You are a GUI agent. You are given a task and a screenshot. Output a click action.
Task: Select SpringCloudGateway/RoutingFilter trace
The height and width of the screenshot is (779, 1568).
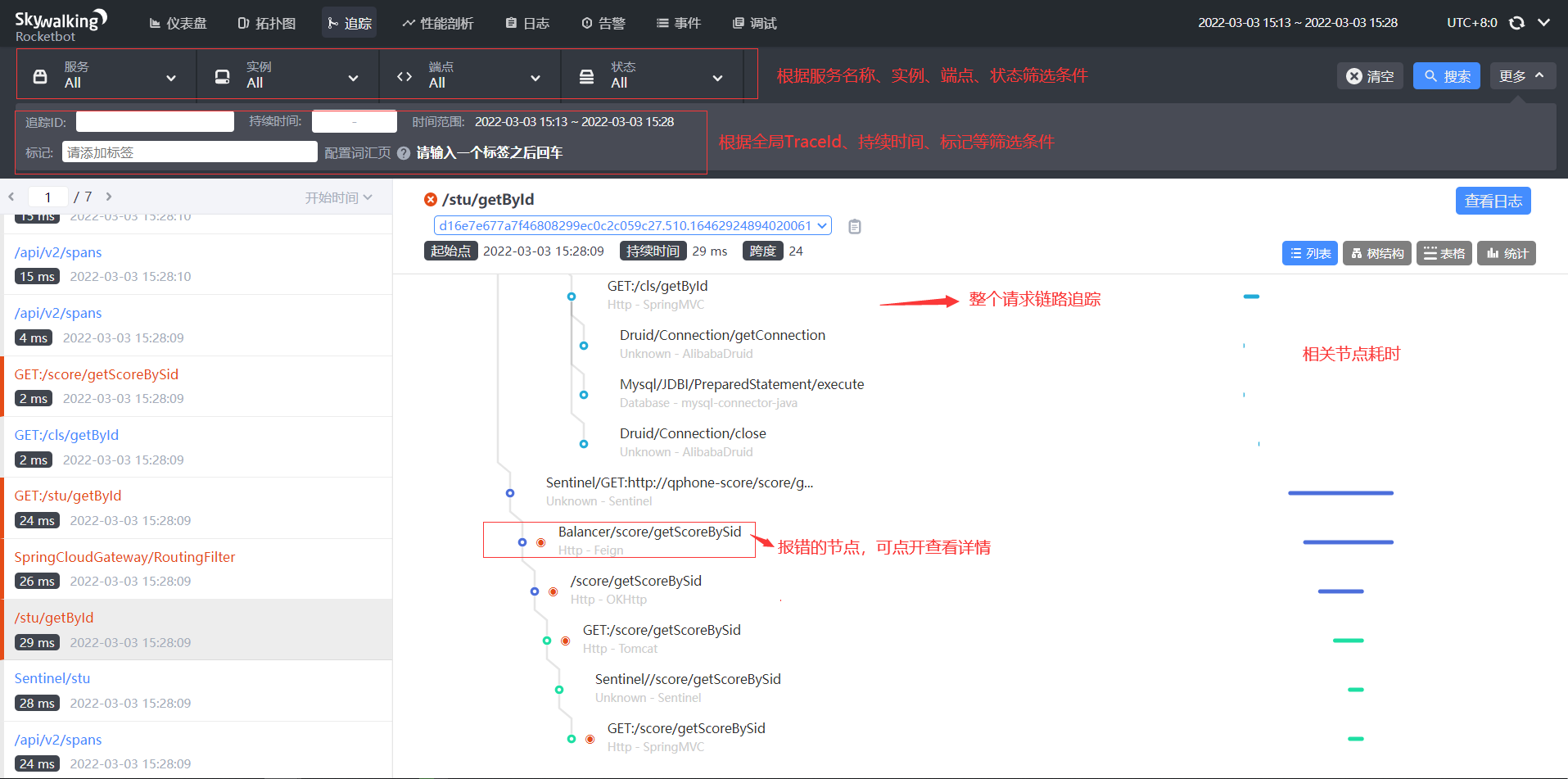[x=198, y=568]
